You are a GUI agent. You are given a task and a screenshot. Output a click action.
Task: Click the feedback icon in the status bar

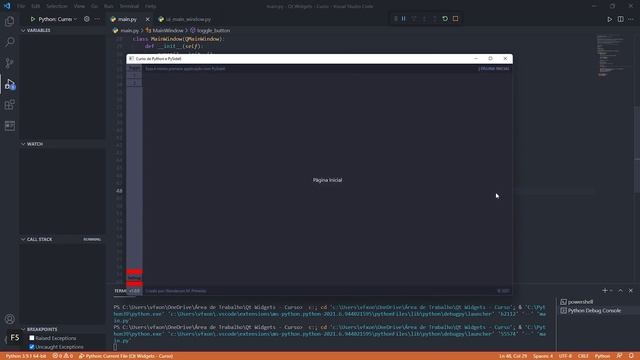(619, 356)
